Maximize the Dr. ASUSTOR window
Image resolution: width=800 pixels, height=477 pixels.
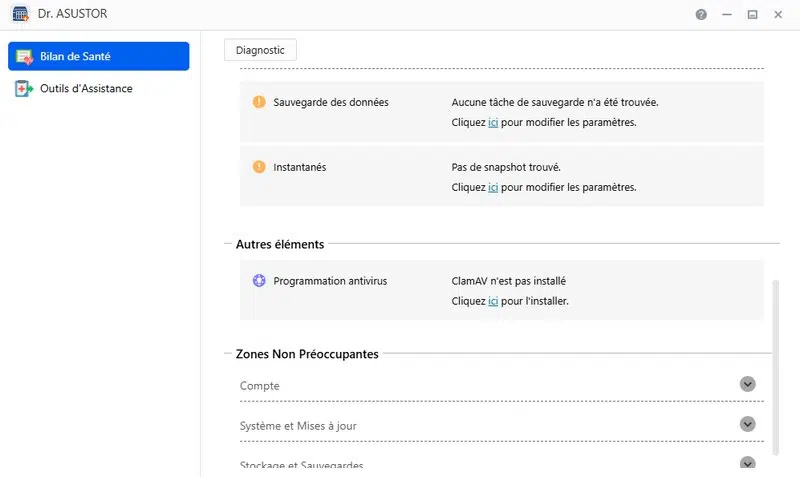point(752,15)
